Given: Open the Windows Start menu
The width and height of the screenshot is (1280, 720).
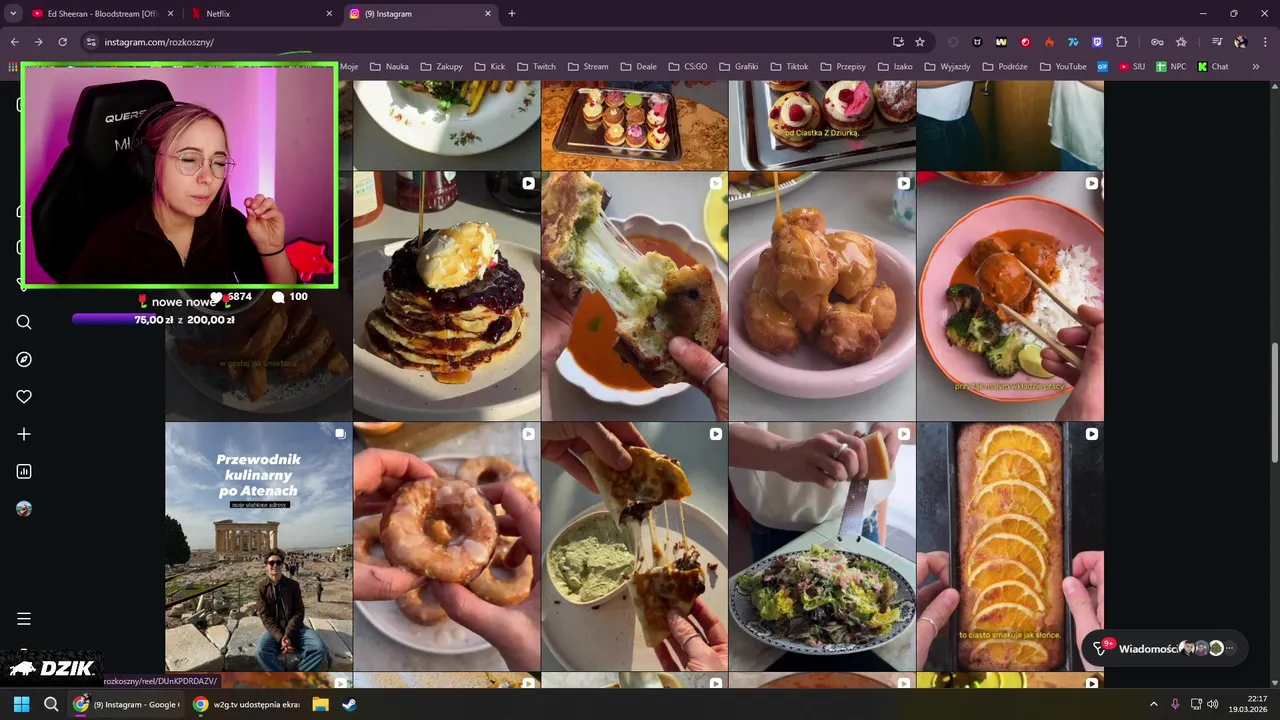Looking at the screenshot, I should tap(21, 704).
